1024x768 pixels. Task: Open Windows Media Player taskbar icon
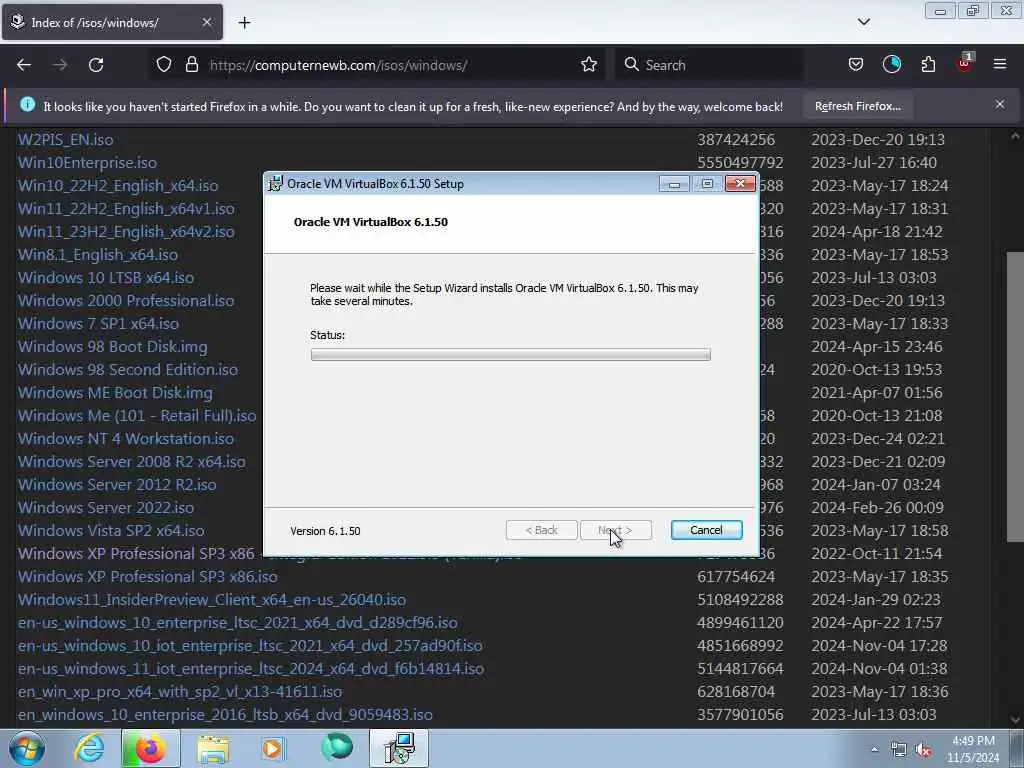273,748
